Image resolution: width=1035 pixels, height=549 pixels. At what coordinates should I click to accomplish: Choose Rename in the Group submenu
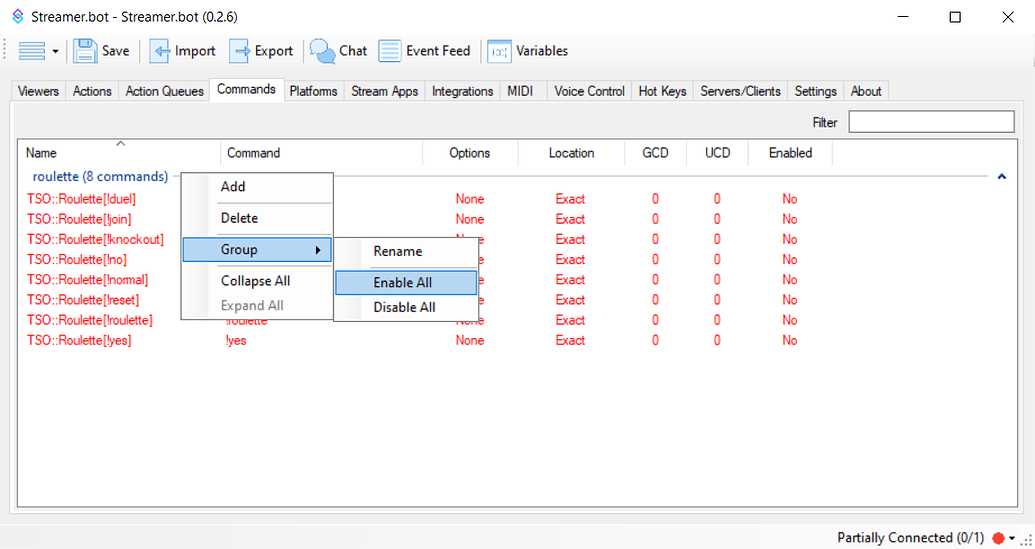(x=405, y=251)
